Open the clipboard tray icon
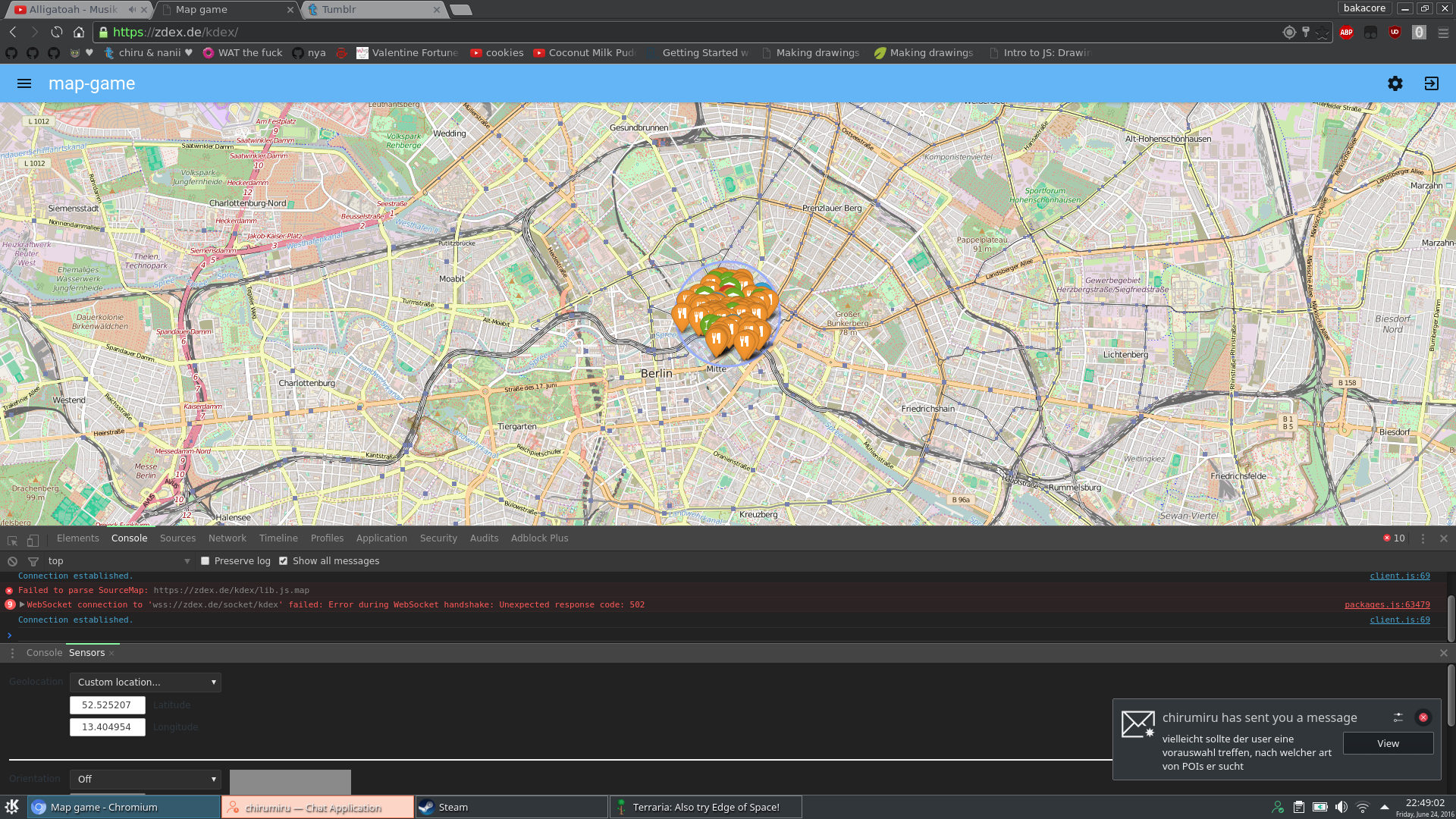 1299,807
